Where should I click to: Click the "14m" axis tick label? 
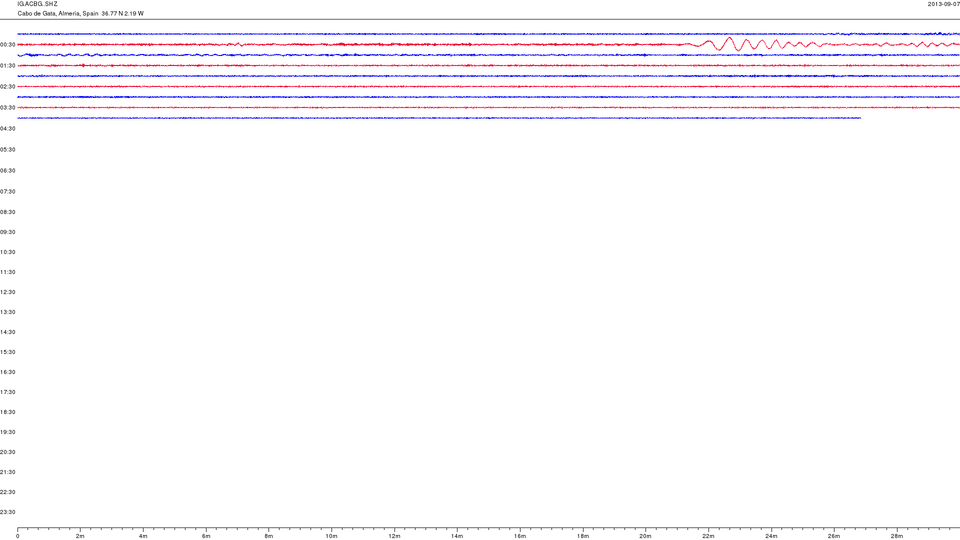[457, 536]
